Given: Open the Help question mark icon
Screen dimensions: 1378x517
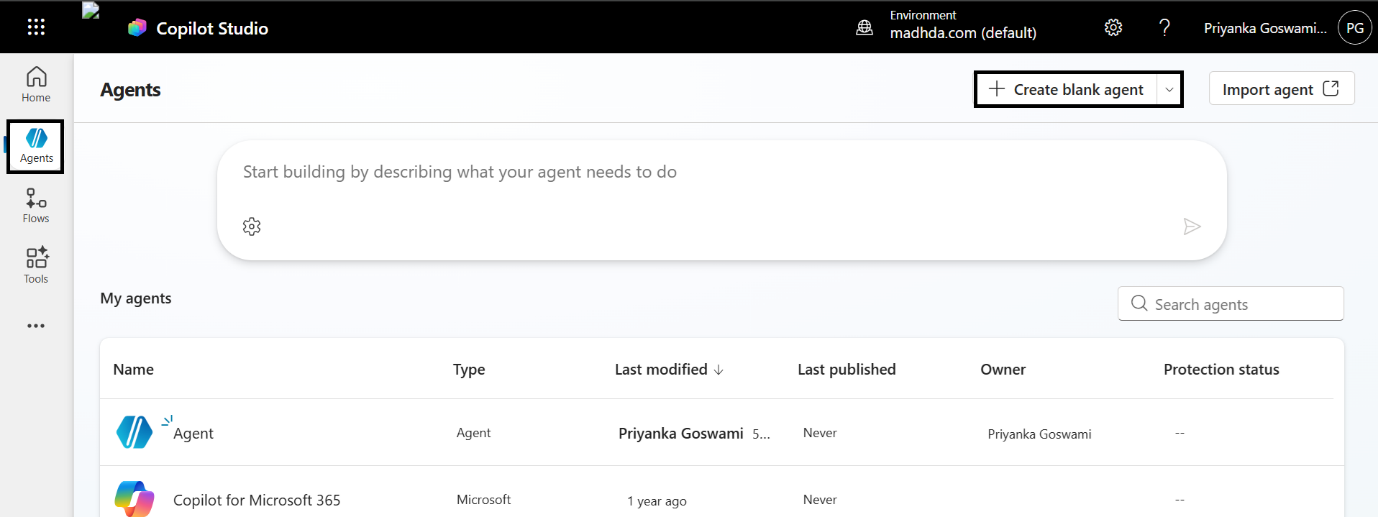Looking at the screenshot, I should click(1165, 27).
